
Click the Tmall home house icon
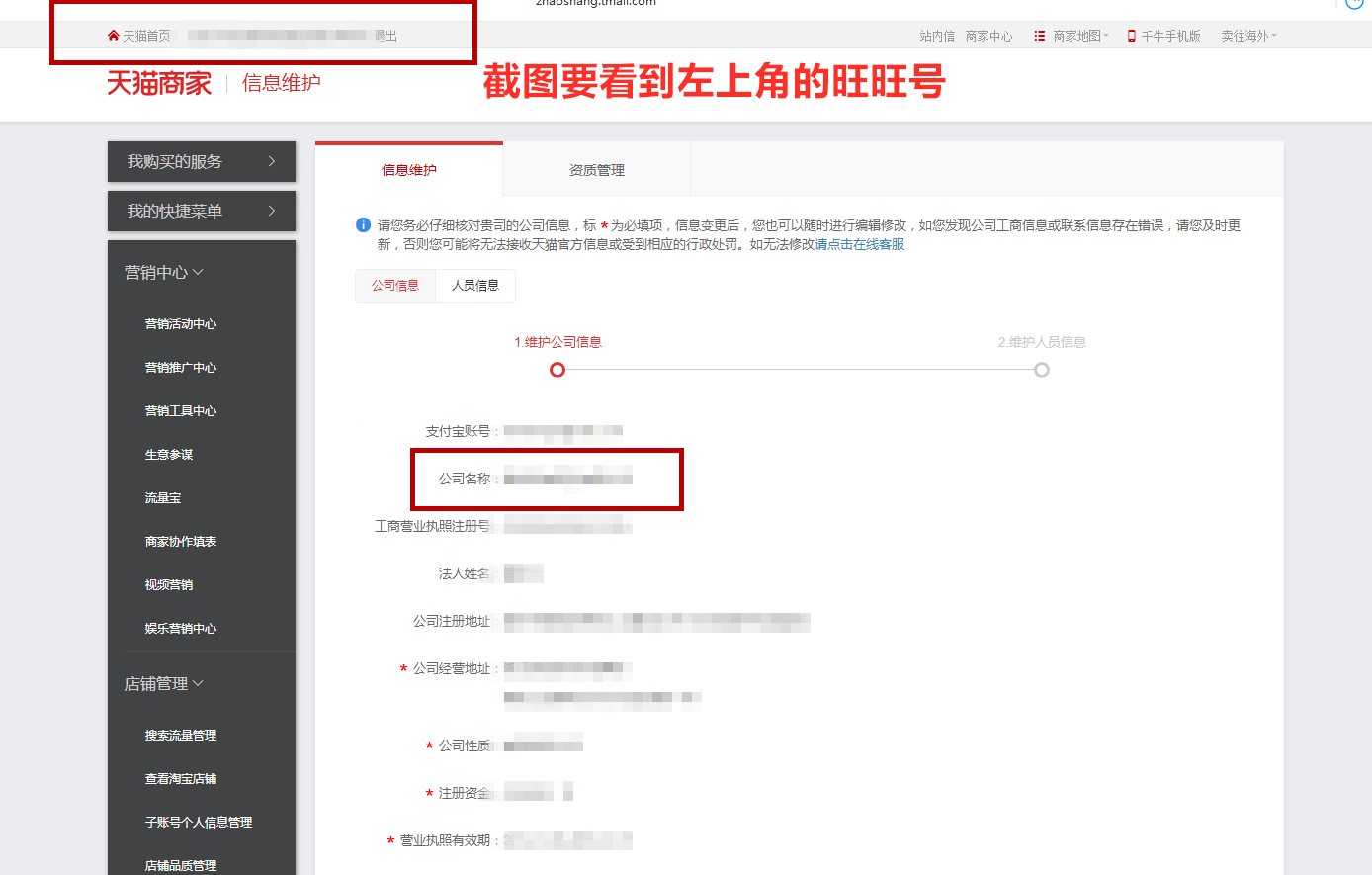(x=114, y=36)
